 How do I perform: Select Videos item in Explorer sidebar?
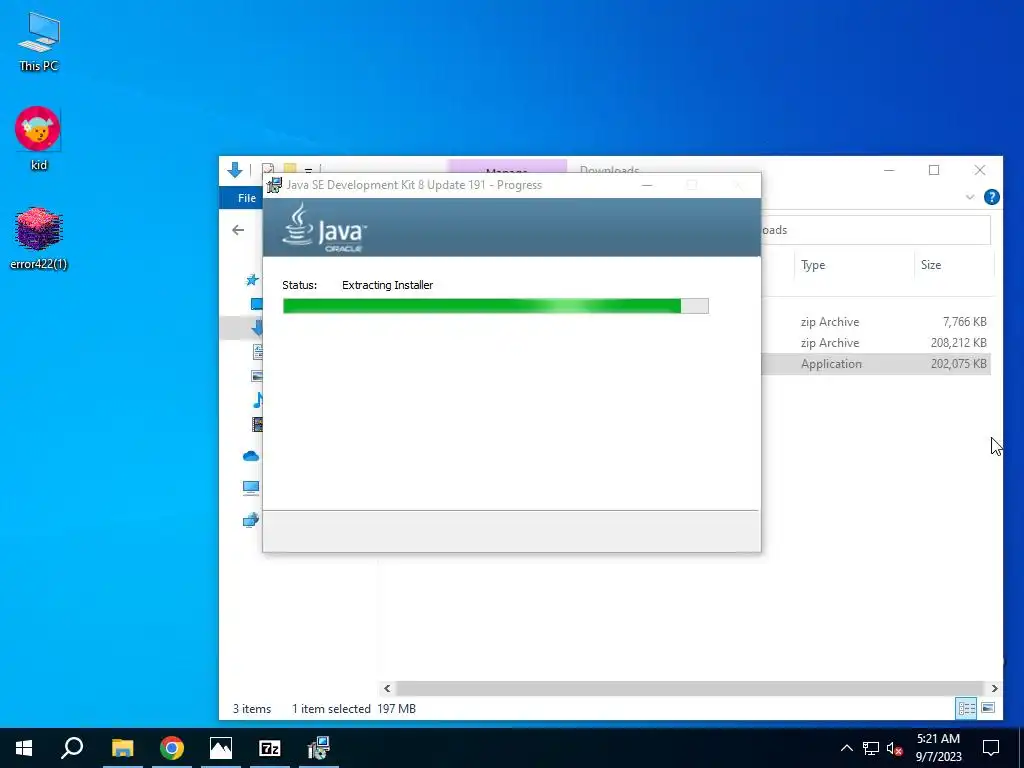[x=257, y=424]
